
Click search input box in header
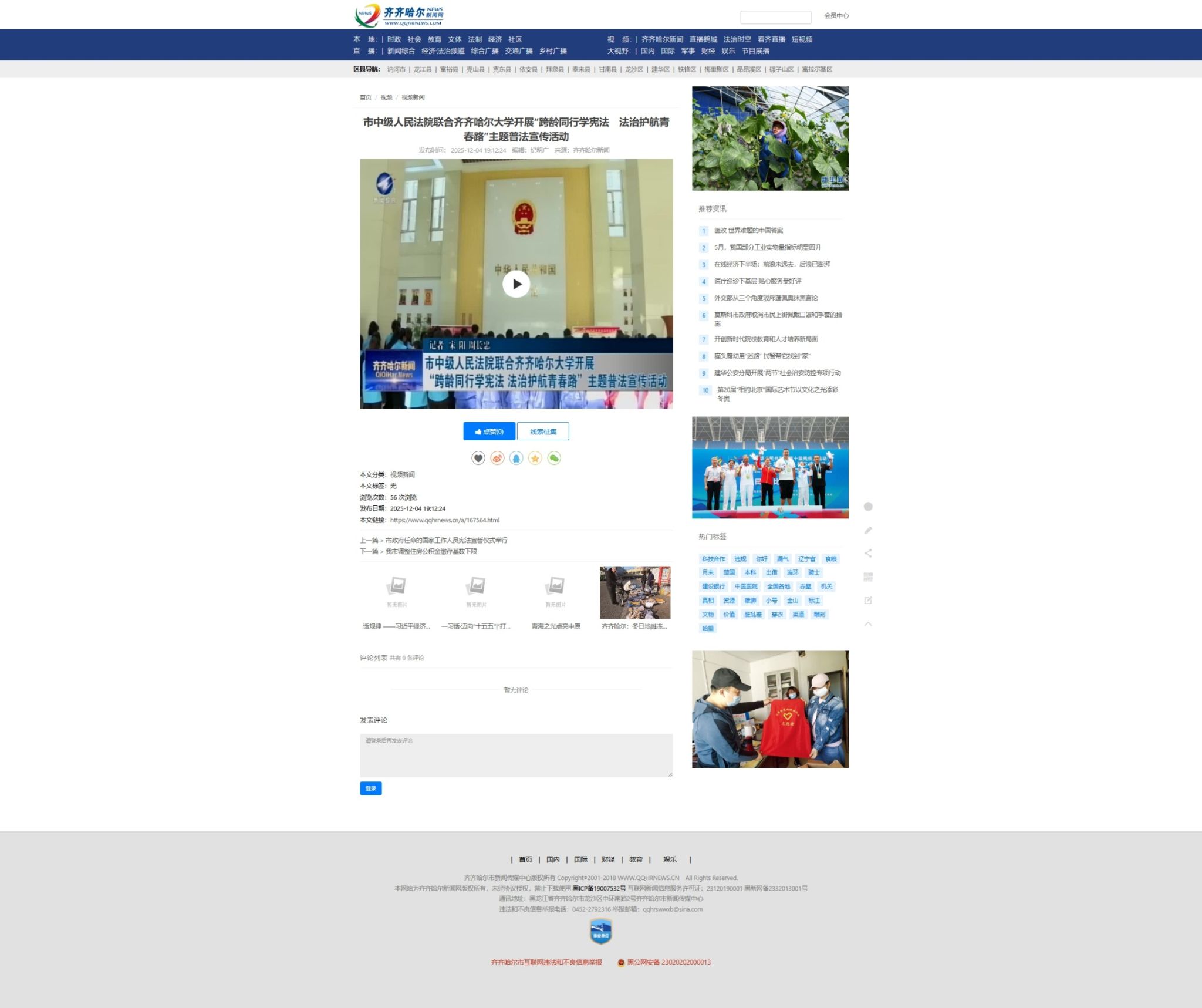[775, 17]
